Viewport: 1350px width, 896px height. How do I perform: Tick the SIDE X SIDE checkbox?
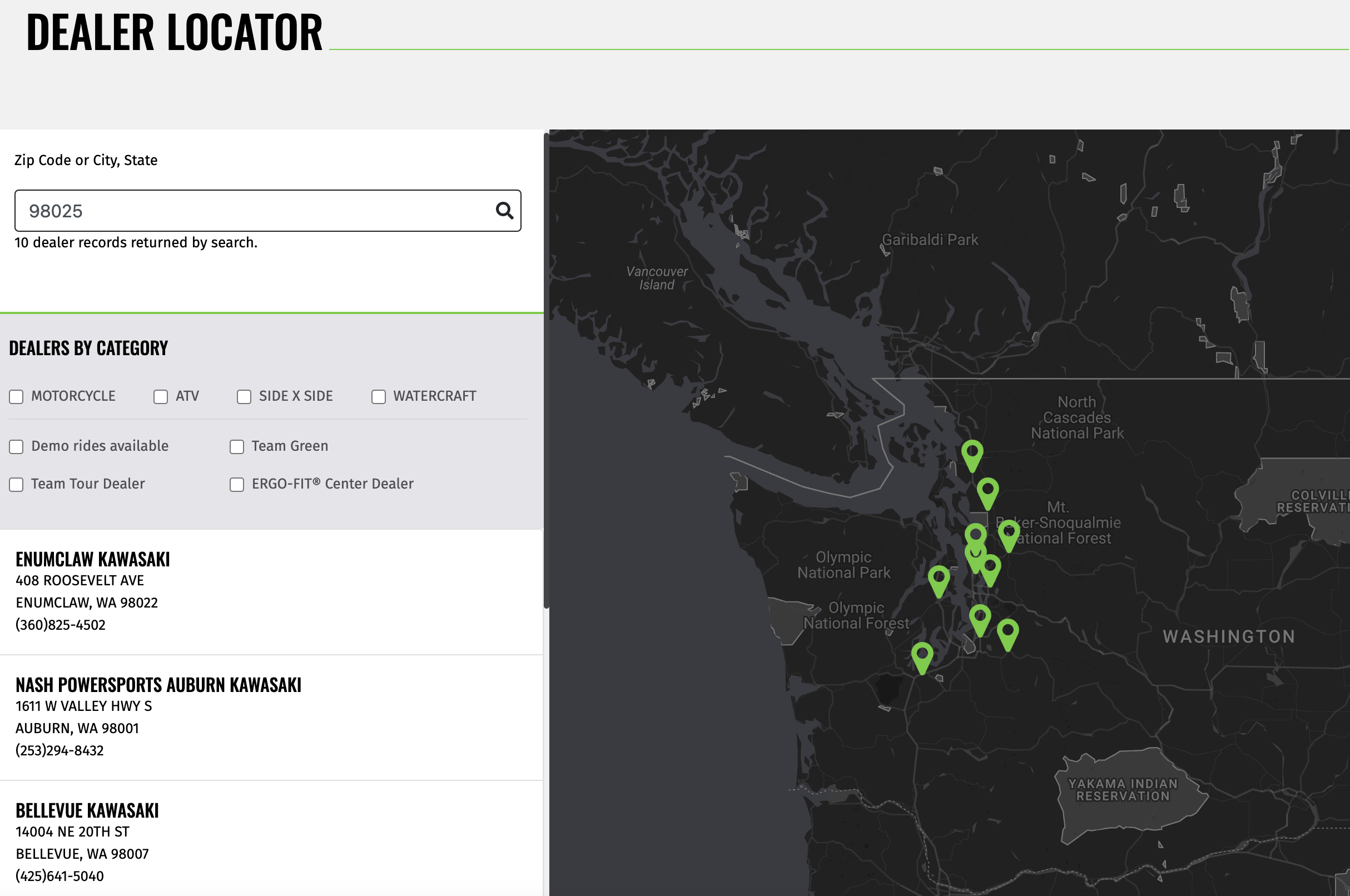[x=244, y=396]
